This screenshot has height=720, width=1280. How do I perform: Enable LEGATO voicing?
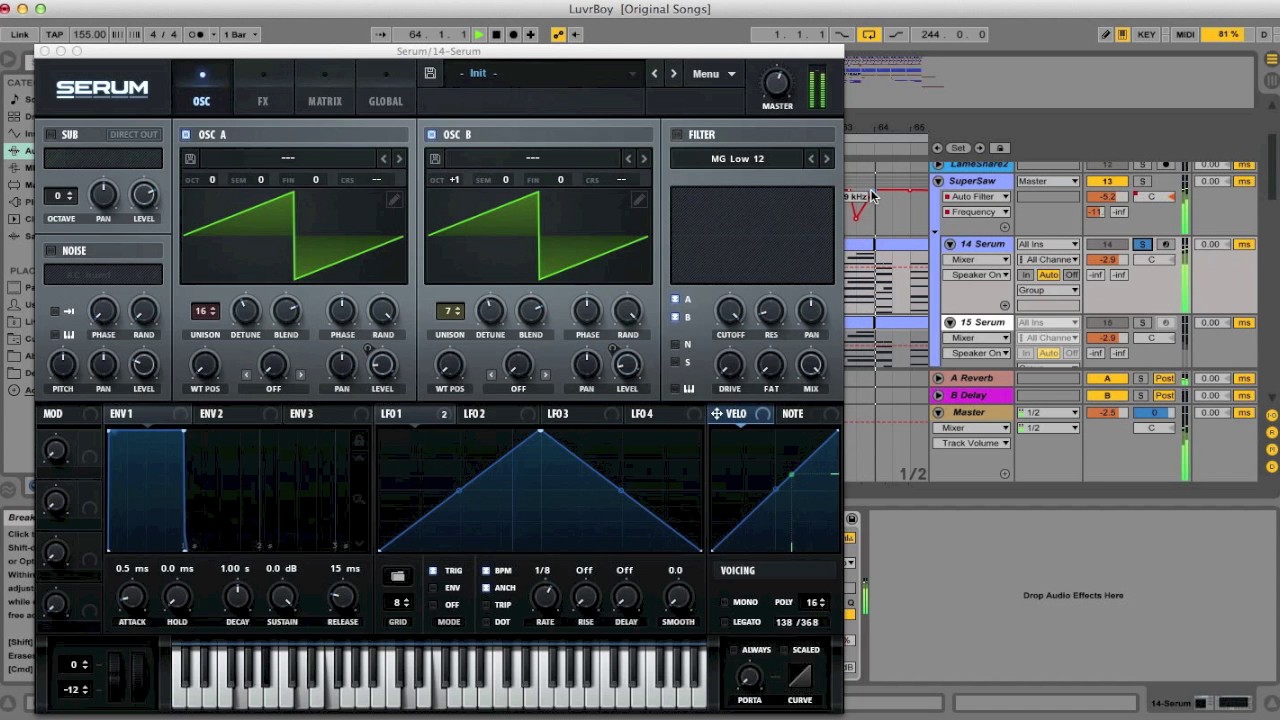click(724, 622)
